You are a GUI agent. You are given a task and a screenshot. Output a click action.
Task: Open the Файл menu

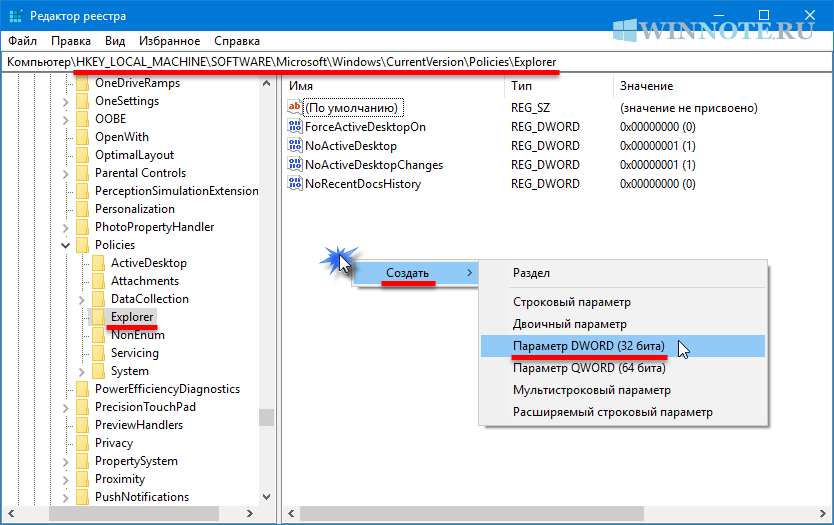(x=22, y=41)
